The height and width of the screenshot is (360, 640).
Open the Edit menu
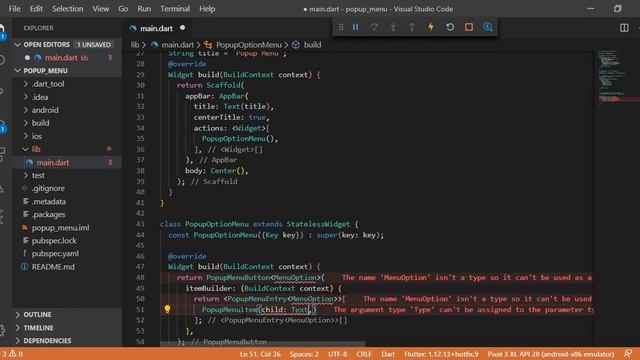click(x=36, y=9)
